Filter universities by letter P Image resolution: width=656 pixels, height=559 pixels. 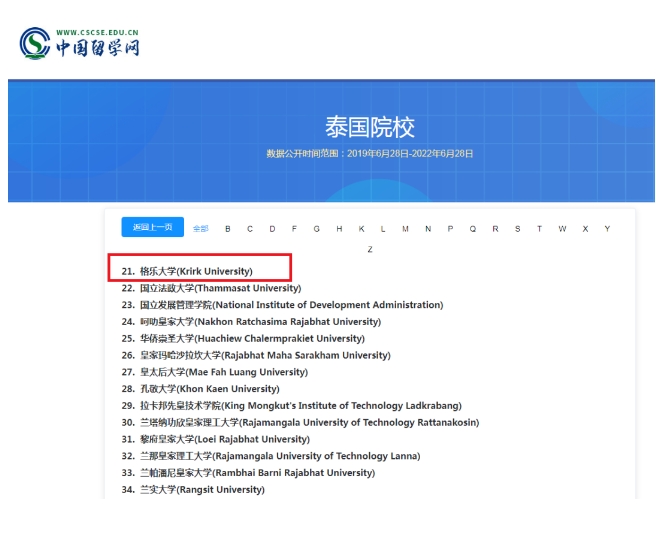tap(450, 229)
